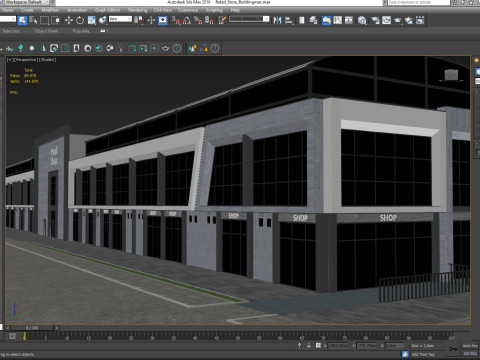Click viewport Shaded label menu
The height and width of the screenshot is (360, 480).
point(48,60)
